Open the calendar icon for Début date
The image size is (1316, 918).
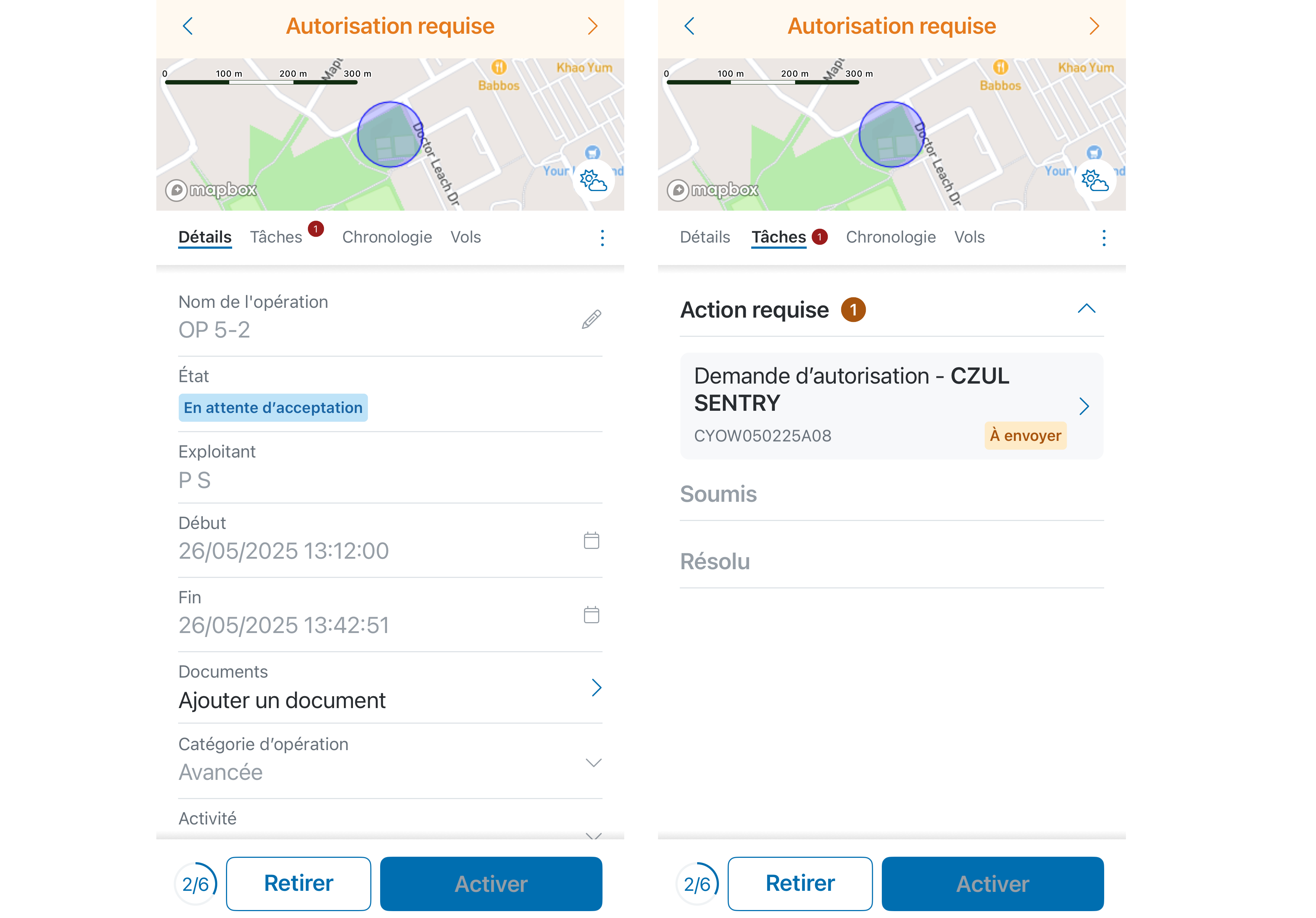coord(591,540)
